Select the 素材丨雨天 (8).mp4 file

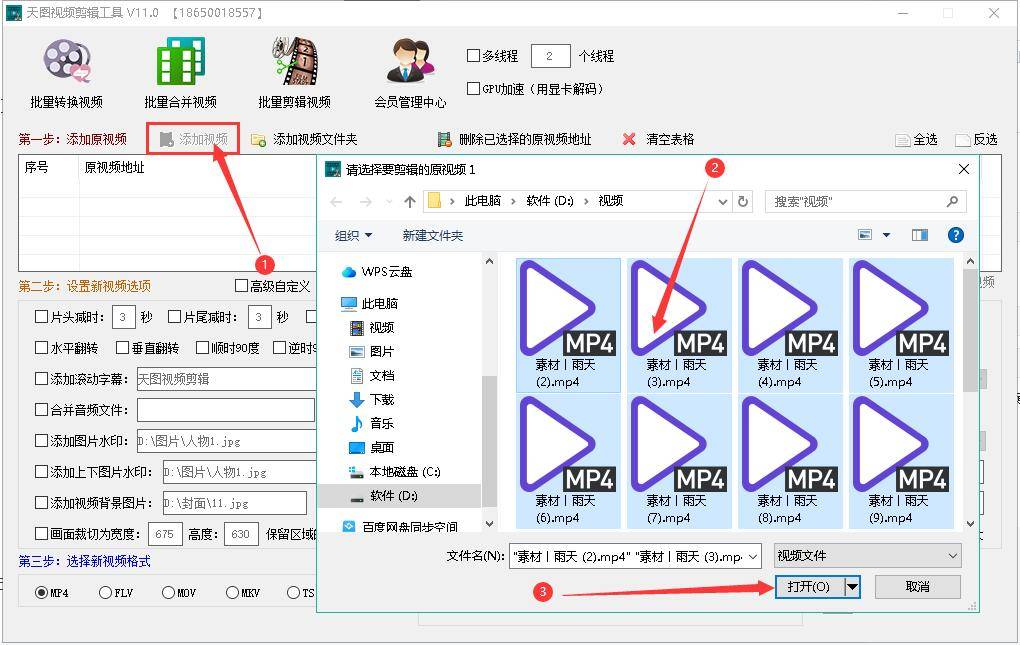point(790,461)
